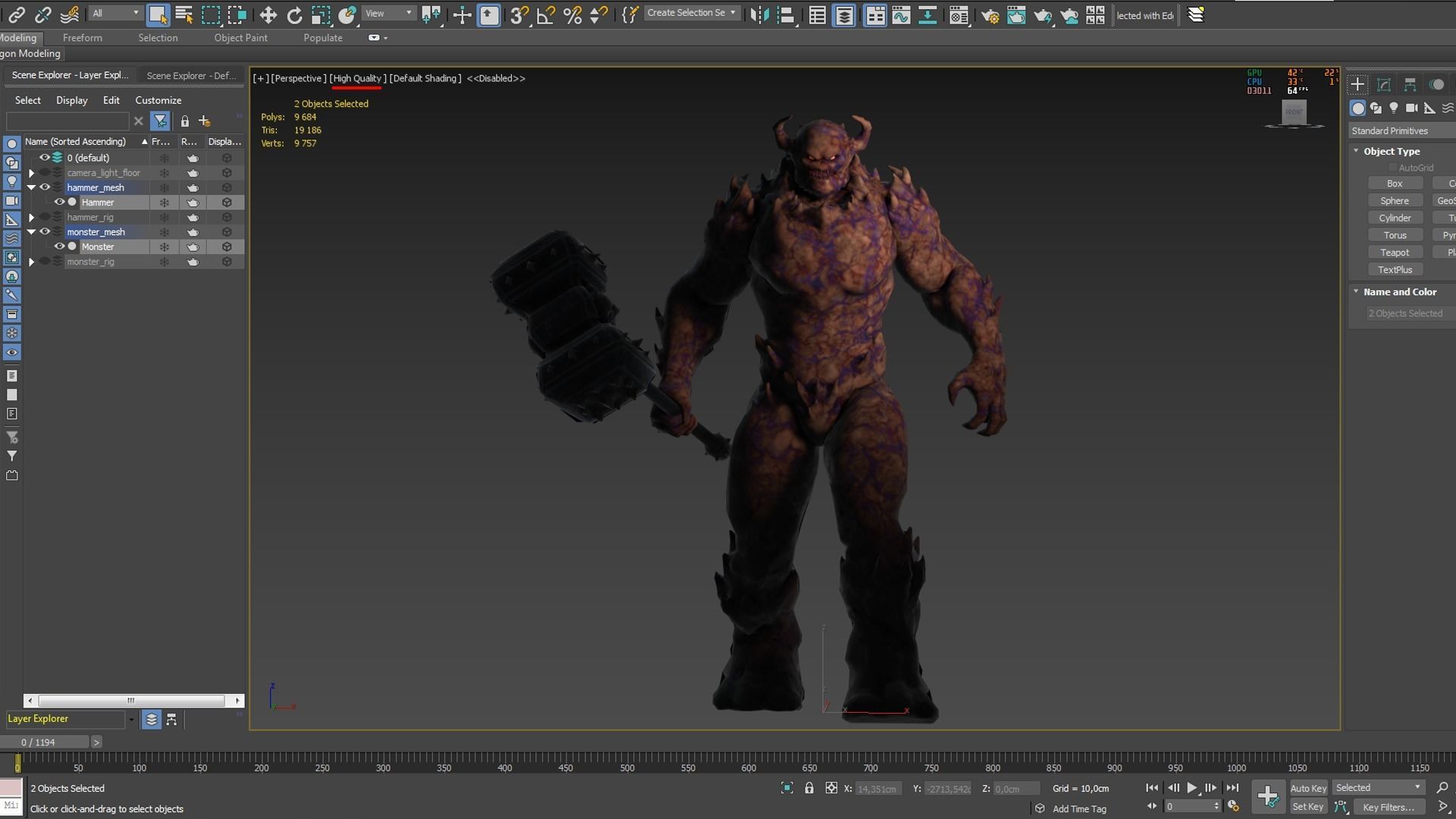1456x819 pixels.
Task: Toggle the Spinner Snap icon
Action: point(599,14)
